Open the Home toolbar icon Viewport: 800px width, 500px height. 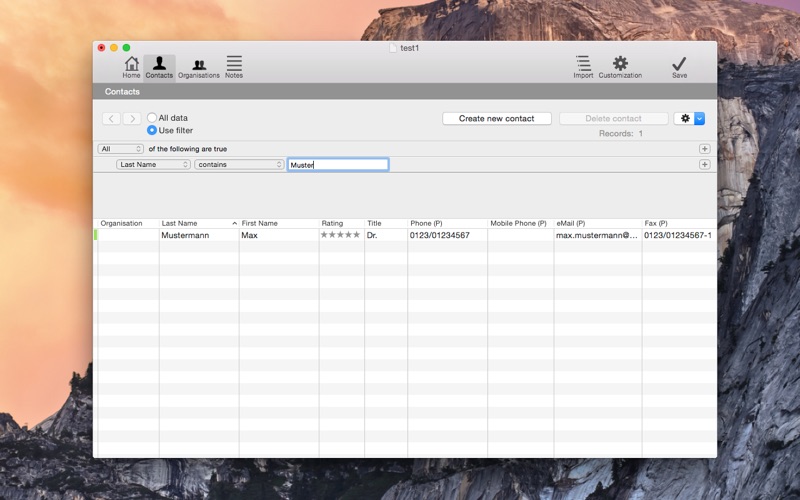[x=131, y=67]
